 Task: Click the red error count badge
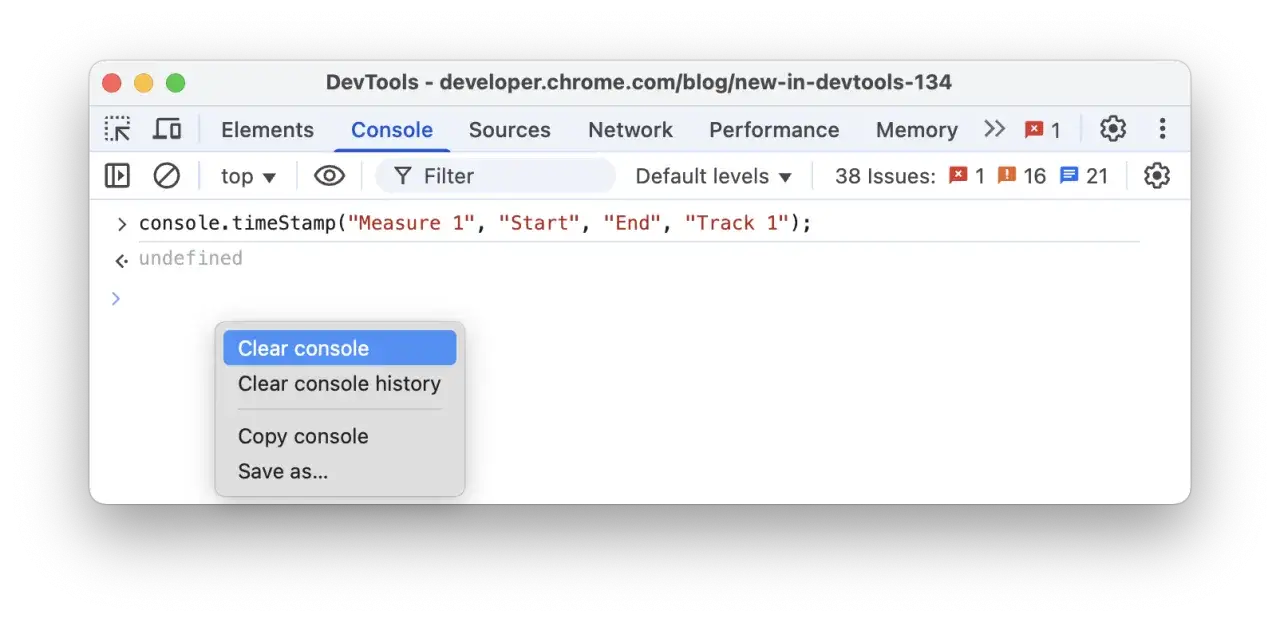click(1042, 130)
